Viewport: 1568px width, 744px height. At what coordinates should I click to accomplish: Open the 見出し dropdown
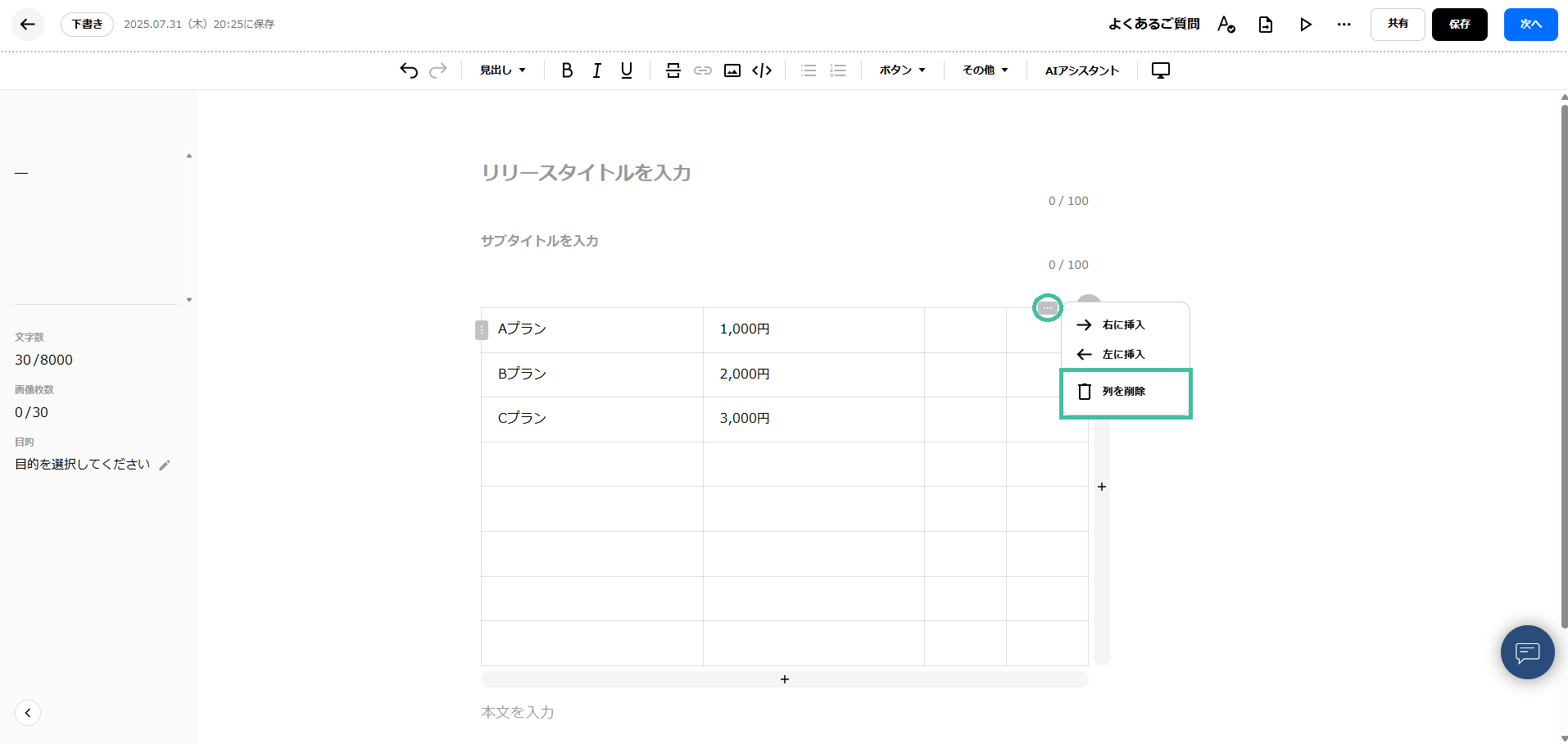(x=502, y=70)
